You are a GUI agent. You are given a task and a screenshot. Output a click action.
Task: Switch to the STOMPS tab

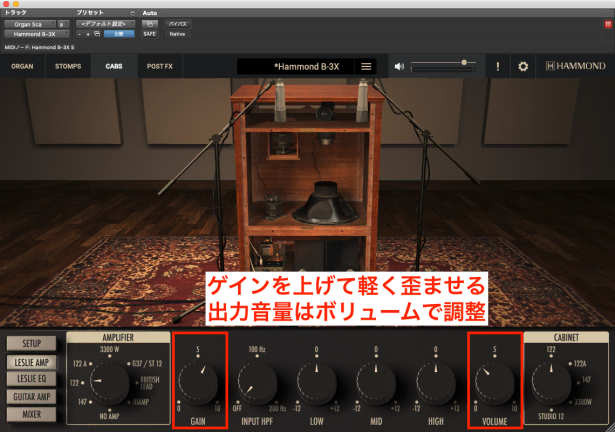click(x=68, y=66)
